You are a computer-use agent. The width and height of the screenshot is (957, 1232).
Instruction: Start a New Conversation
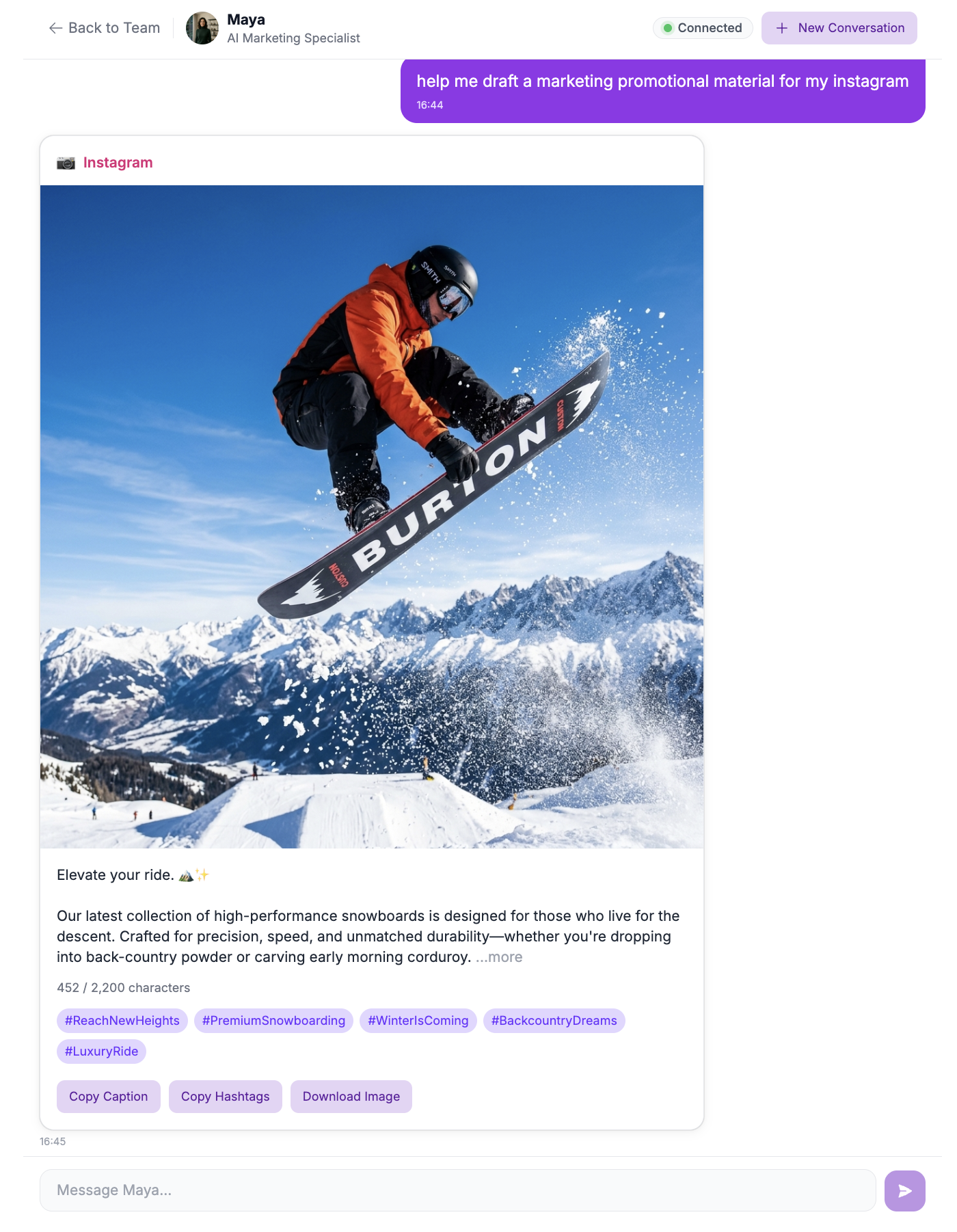click(839, 28)
